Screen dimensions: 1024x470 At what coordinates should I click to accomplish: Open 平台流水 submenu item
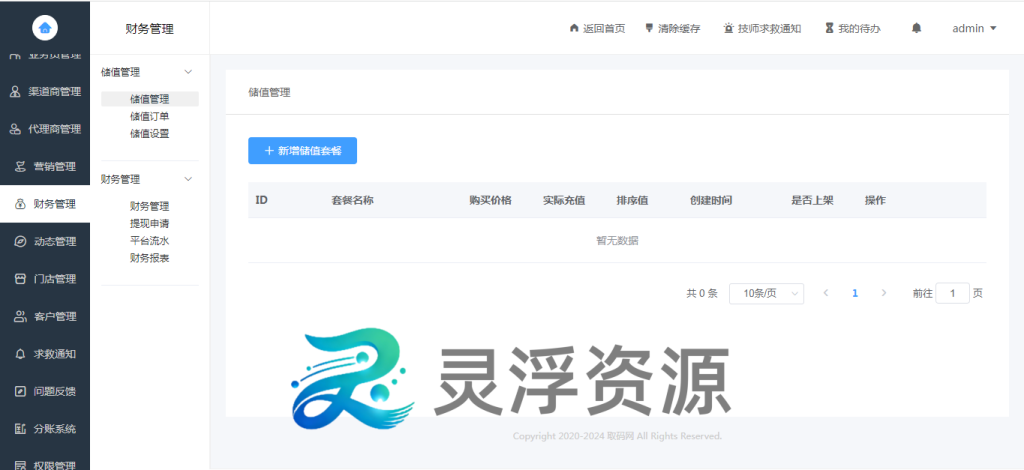tap(150, 240)
